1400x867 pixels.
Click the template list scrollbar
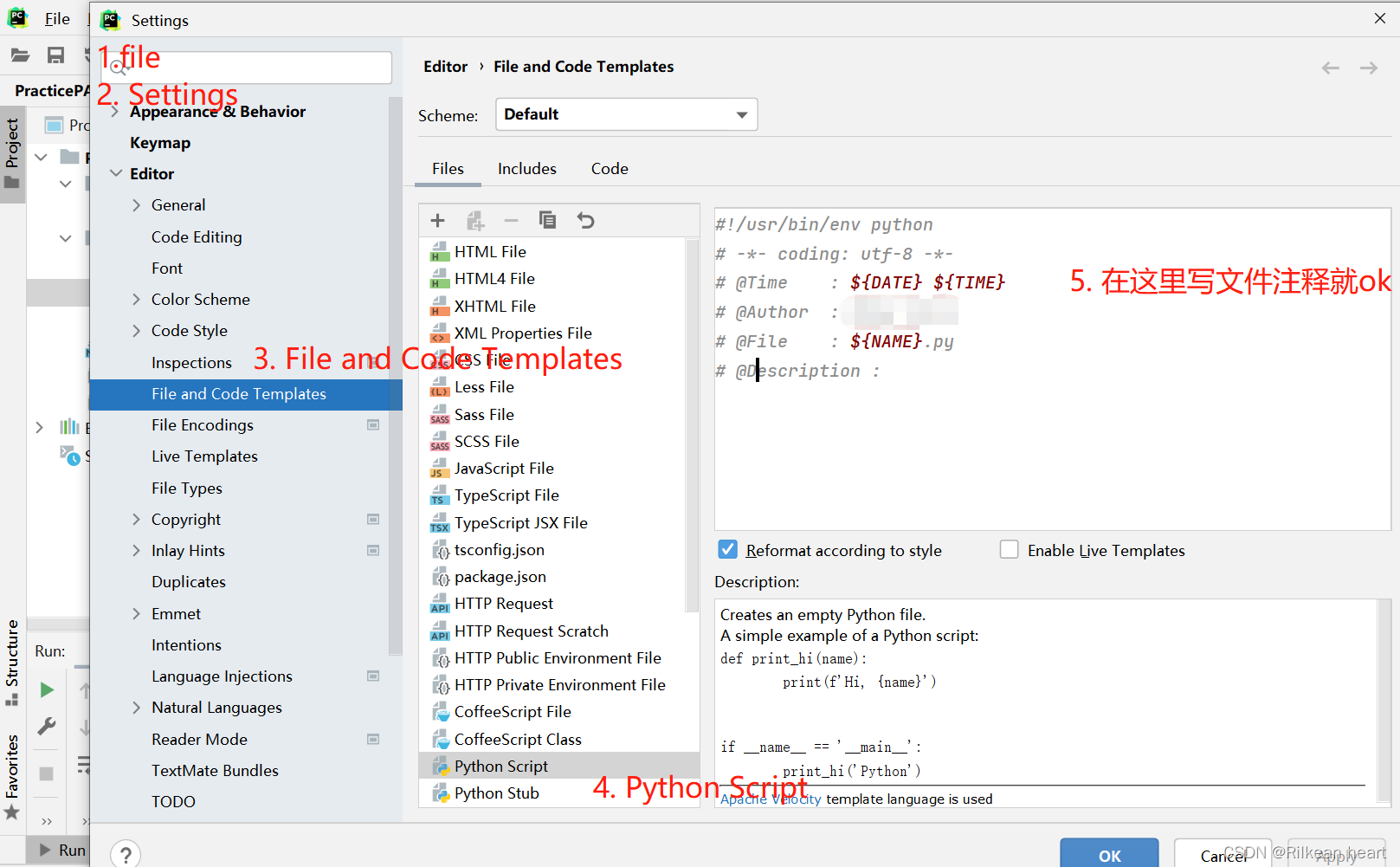coord(692,424)
